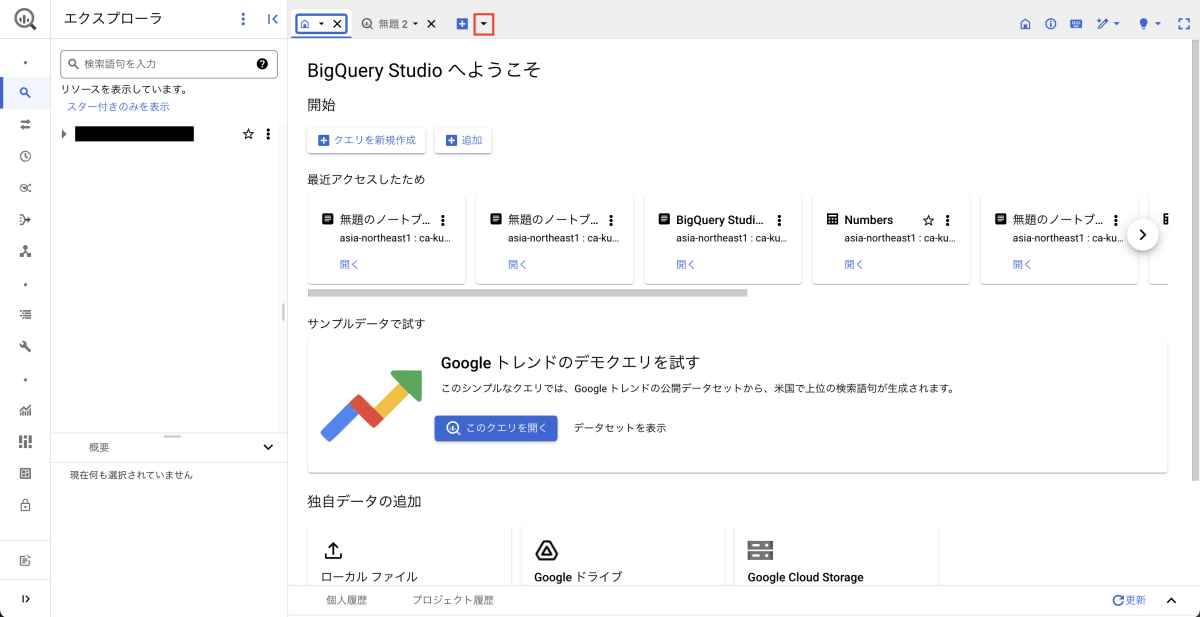Select Google Cloud Storage data source
Image resolution: width=1200 pixels, height=617 pixels.
836,555
